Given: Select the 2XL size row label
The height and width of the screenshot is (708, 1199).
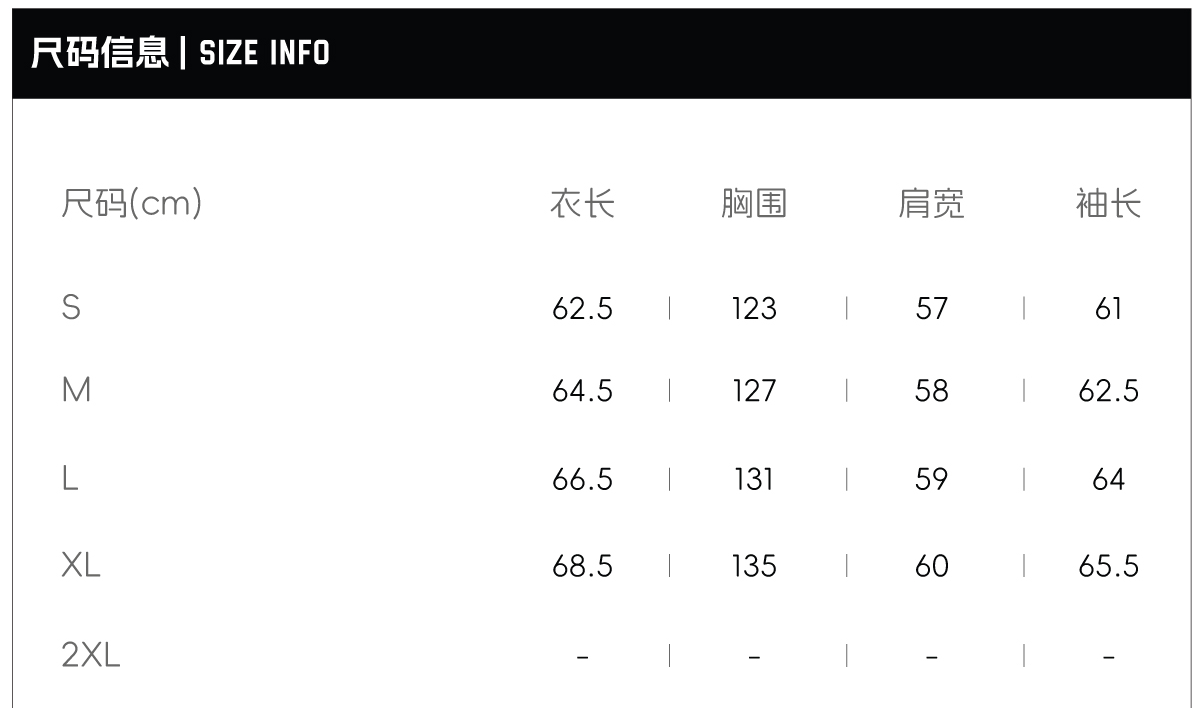Looking at the screenshot, I should tap(91, 655).
